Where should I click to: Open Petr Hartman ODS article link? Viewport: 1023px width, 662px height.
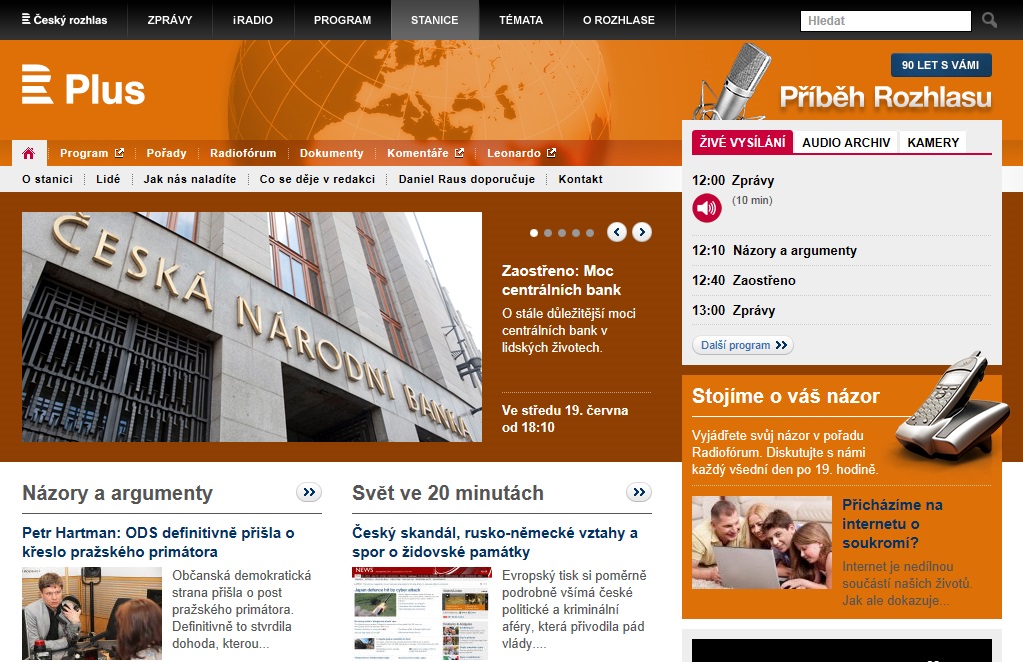158,542
